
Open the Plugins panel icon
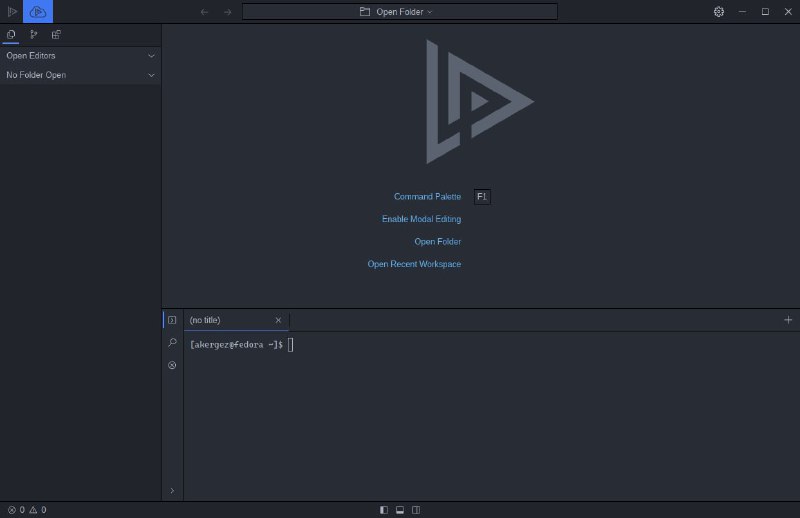point(56,35)
